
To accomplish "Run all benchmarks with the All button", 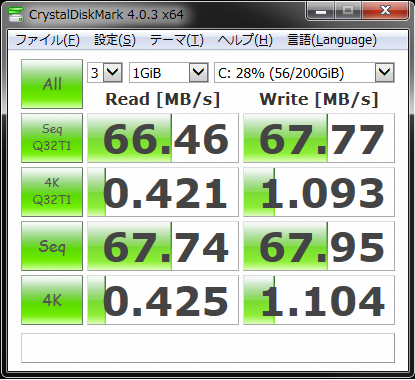I will click(52, 84).
